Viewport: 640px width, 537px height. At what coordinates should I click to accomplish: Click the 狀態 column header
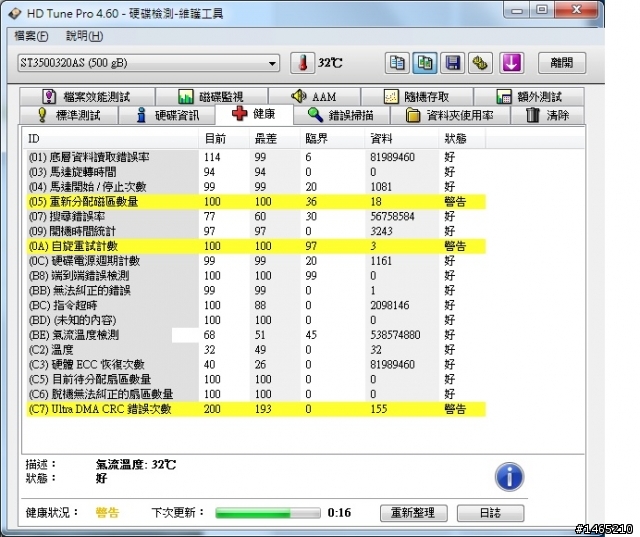point(462,139)
